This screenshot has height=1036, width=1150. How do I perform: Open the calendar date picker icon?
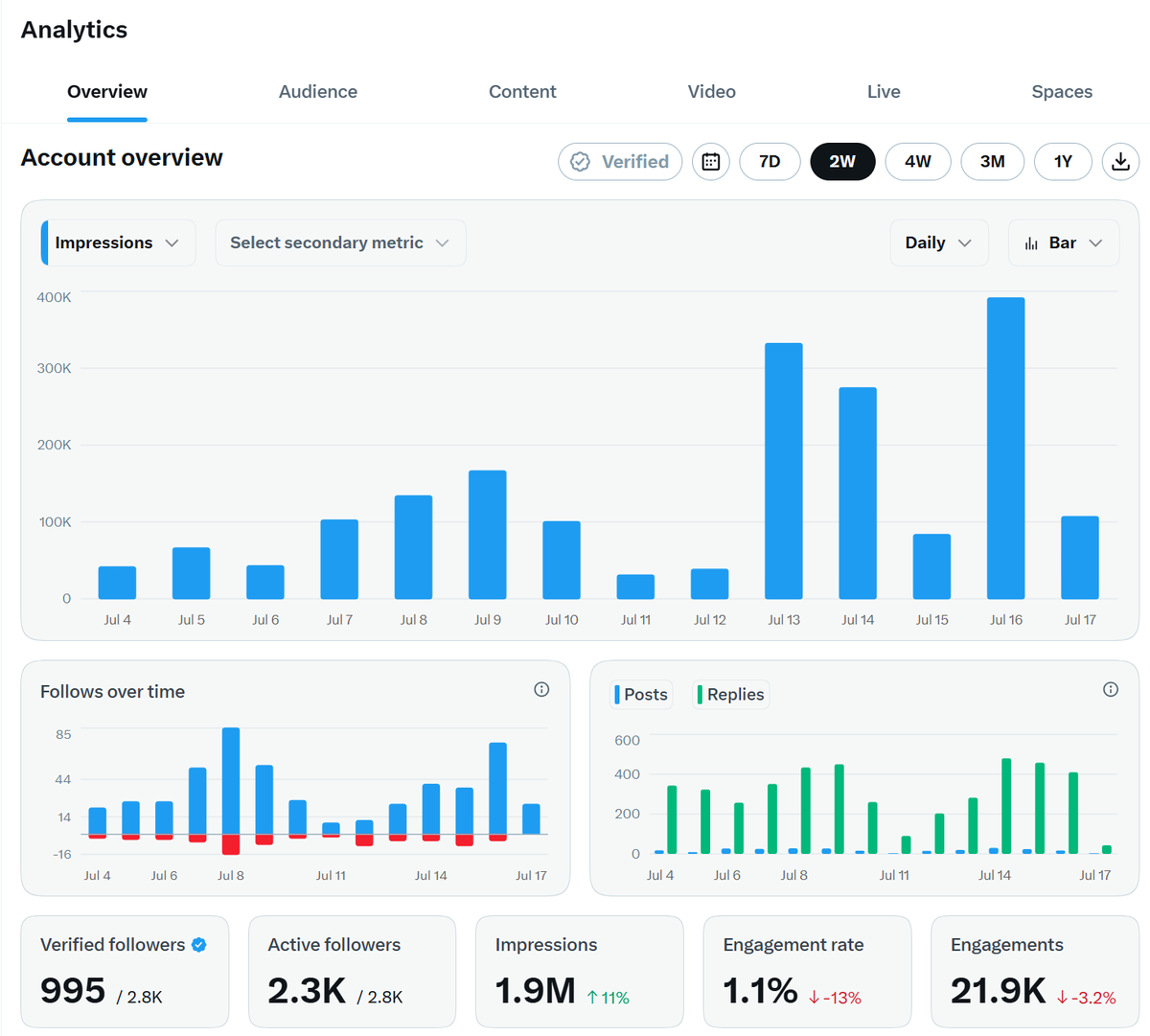click(x=710, y=162)
